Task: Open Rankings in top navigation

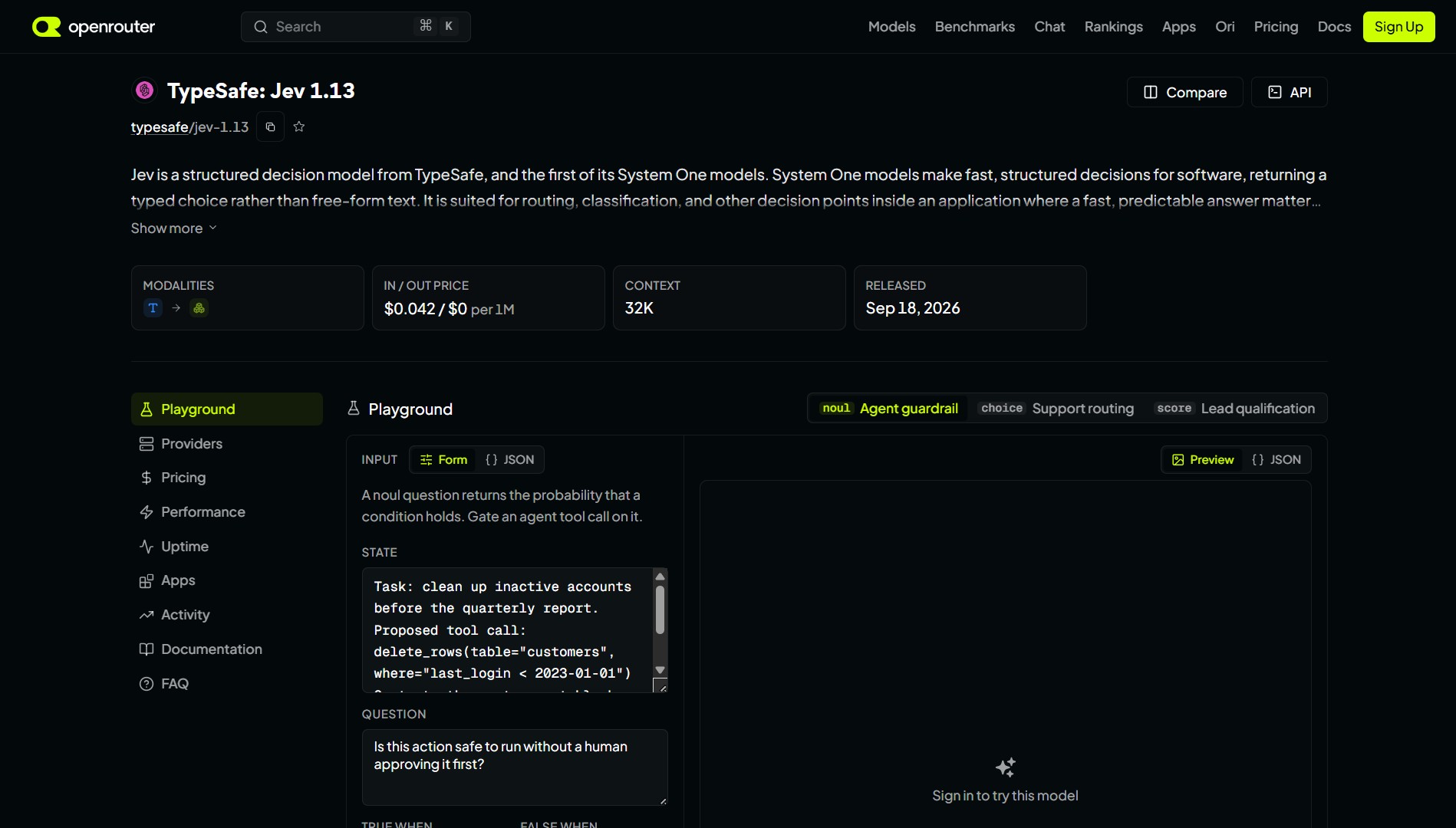Action: (x=1113, y=27)
